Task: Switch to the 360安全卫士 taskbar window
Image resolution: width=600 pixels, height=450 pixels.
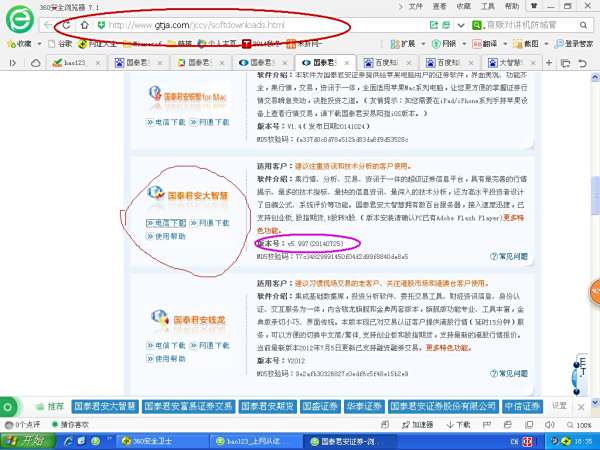Action: [161, 442]
